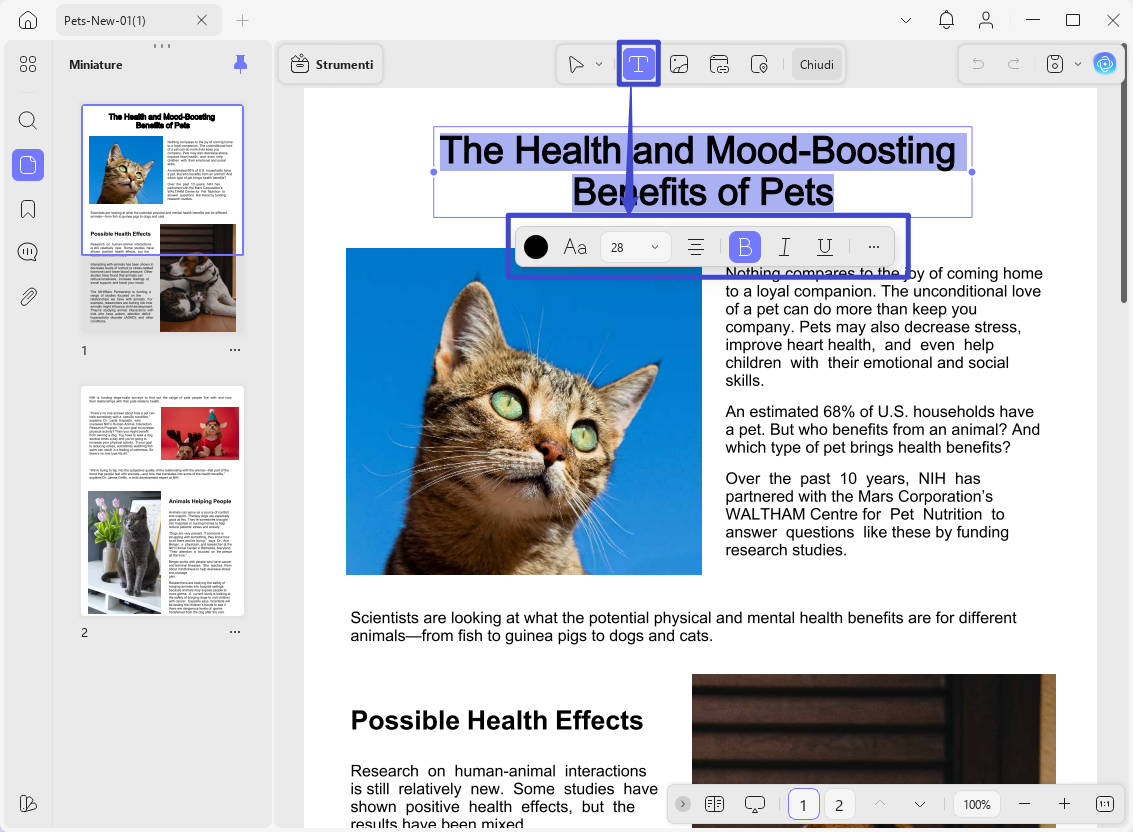Open the bookmarks panel
The image size is (1133, 832).
point(27,209)
